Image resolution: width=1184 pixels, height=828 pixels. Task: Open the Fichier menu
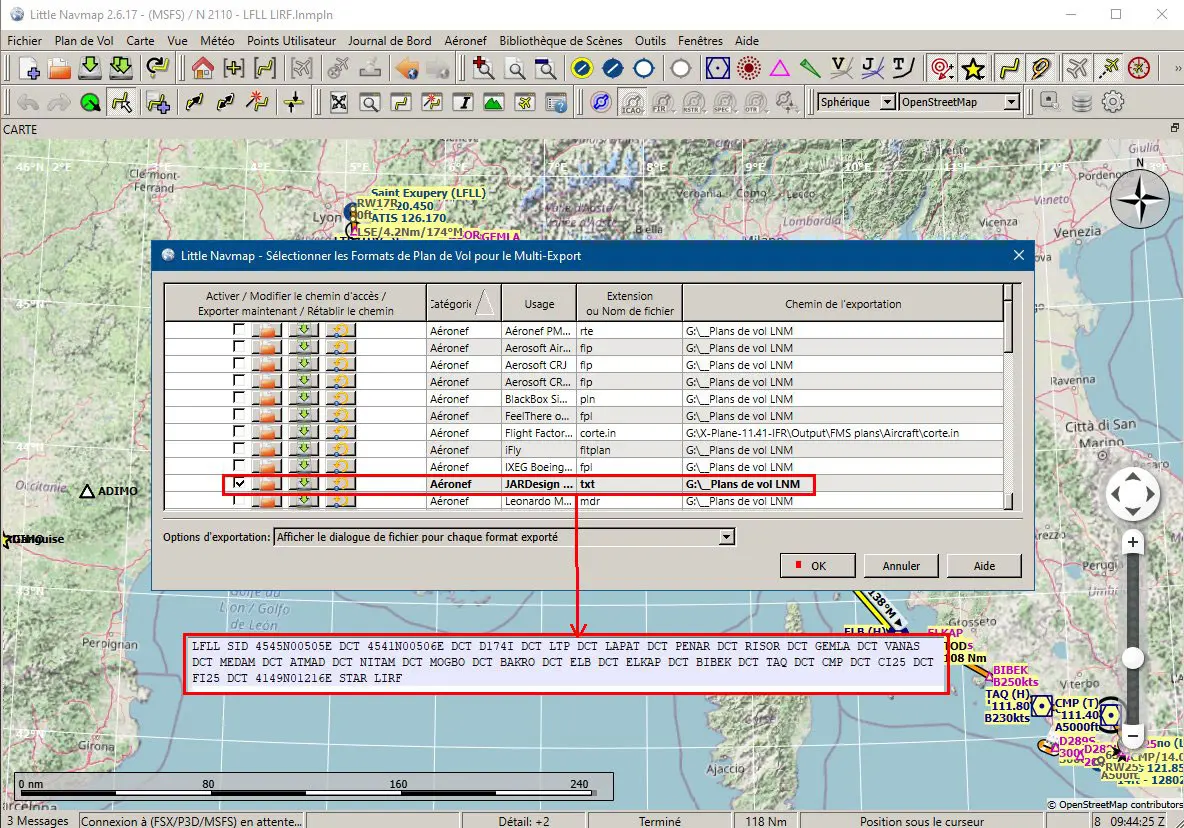click(25, 41)
